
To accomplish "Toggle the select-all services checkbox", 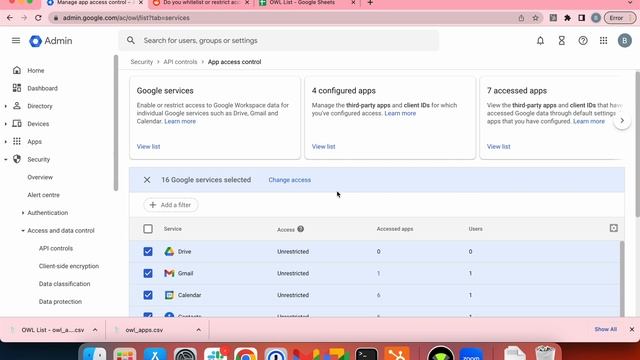I will click(148, 229).
